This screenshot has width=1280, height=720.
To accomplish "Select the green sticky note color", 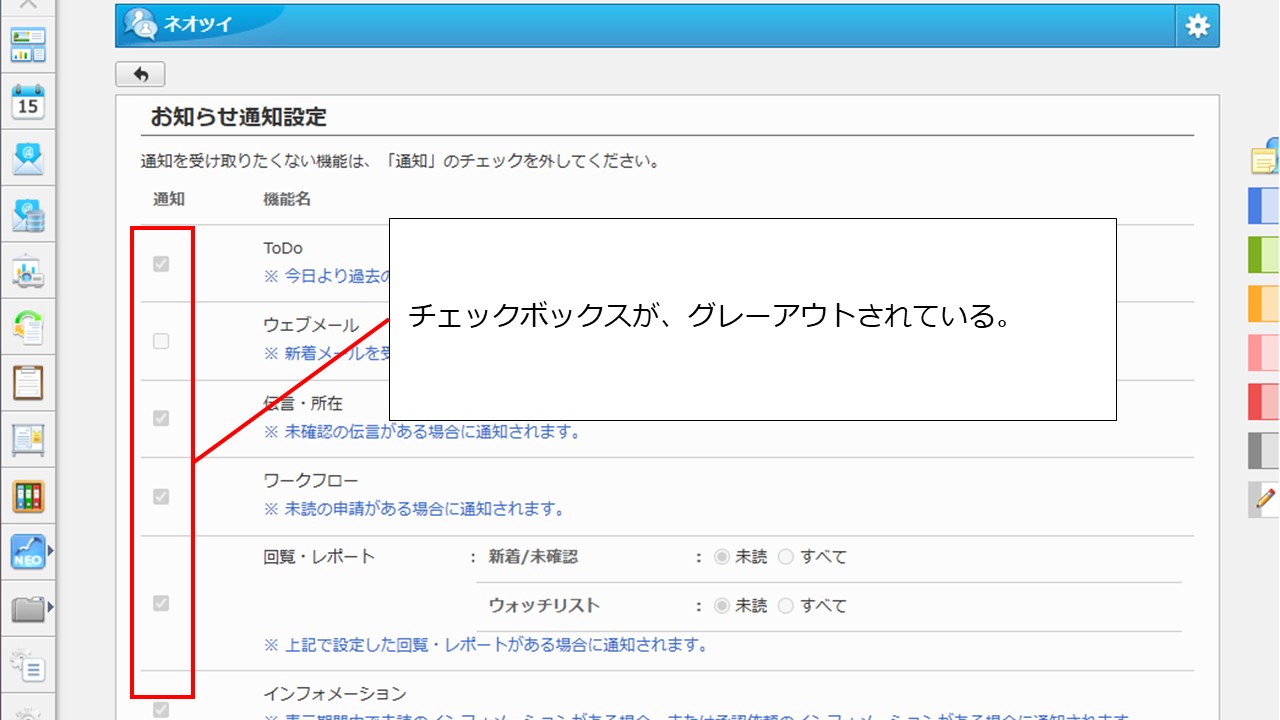I will [x=1264, y=255].
